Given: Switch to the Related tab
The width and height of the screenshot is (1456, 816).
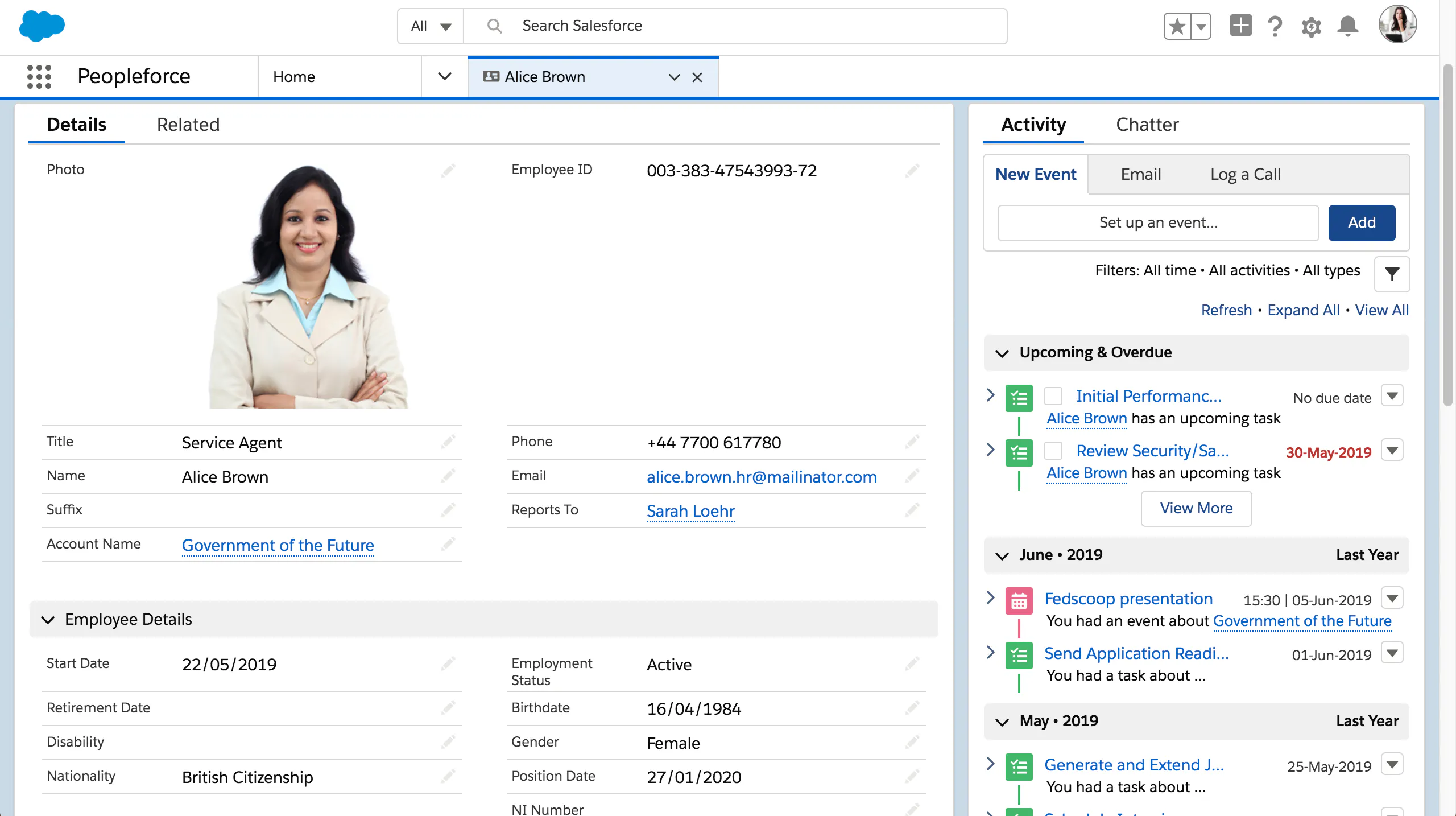Looking at the screenshot, I should click(188, 125).
